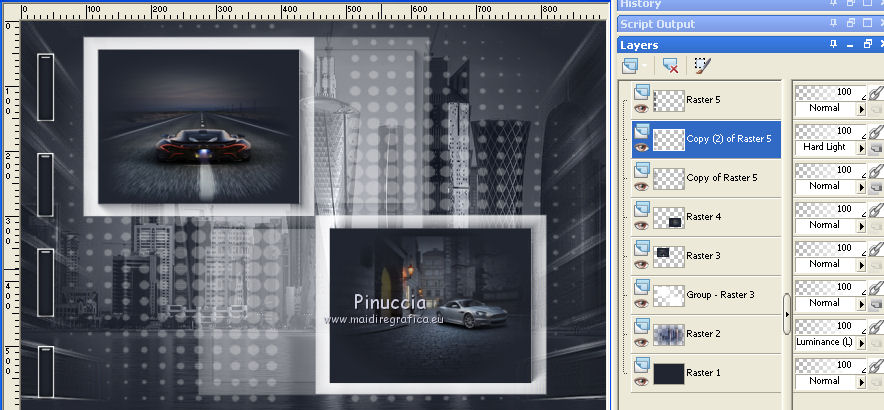Pin the Layers palette
This screenshot has height=410, width=884.
(x=834, y=45)
